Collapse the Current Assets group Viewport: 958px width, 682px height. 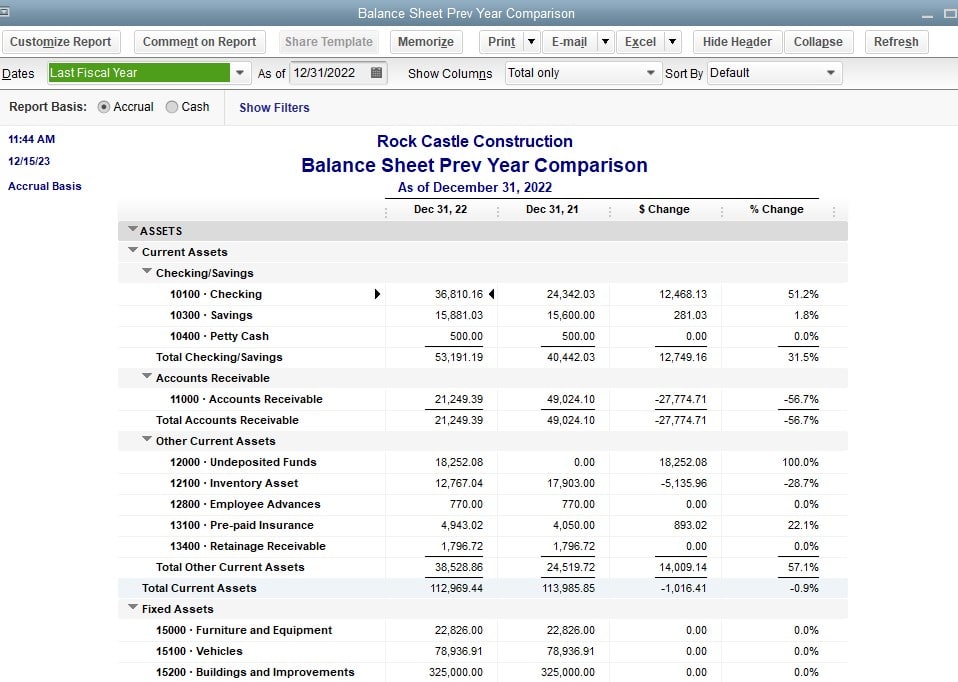[133, 252]
